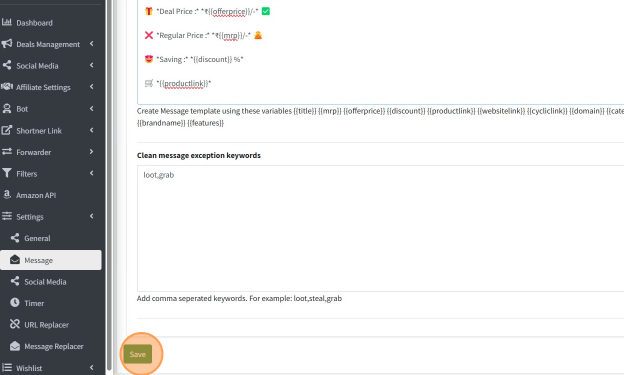
Task: Click the 'loot,grab' keyword text
Action: click(x=159, y=175)
